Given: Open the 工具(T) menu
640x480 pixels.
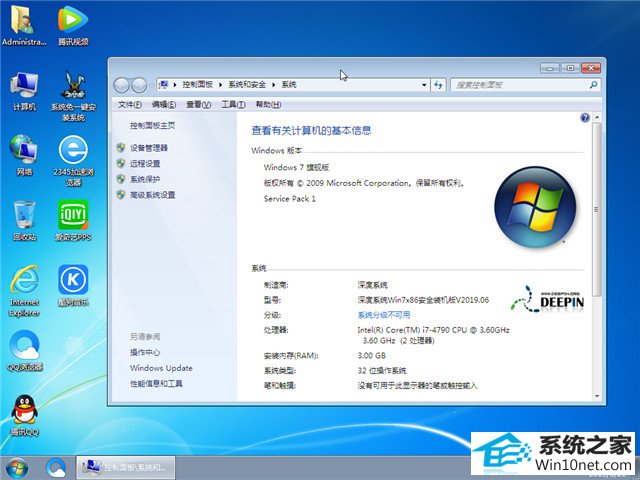Looking at the screenshot, I should pyautogui.click(x=233, y=104).
